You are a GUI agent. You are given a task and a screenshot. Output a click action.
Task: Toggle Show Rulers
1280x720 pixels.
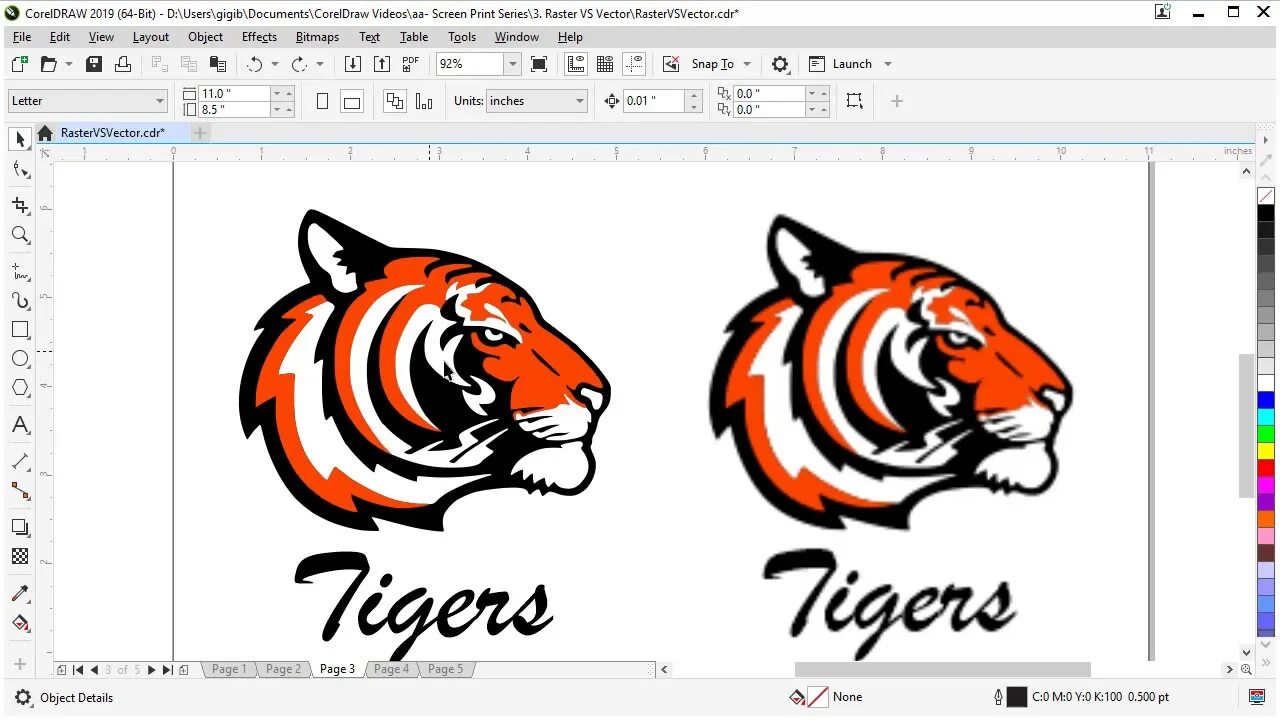tap(576, 64)
